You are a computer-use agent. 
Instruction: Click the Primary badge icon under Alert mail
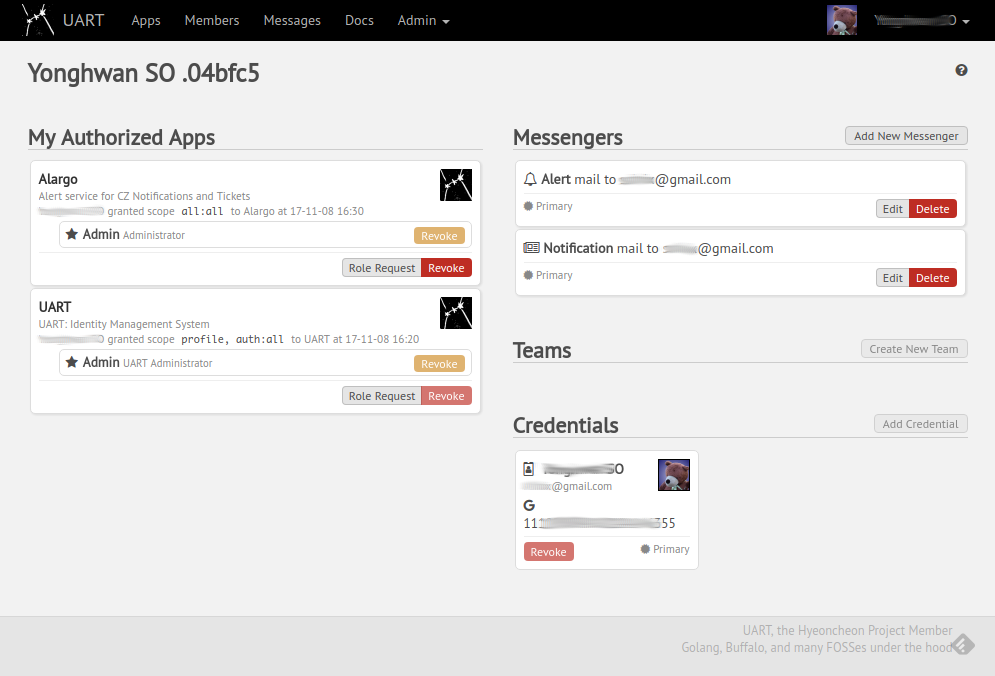tap(528, 206)
